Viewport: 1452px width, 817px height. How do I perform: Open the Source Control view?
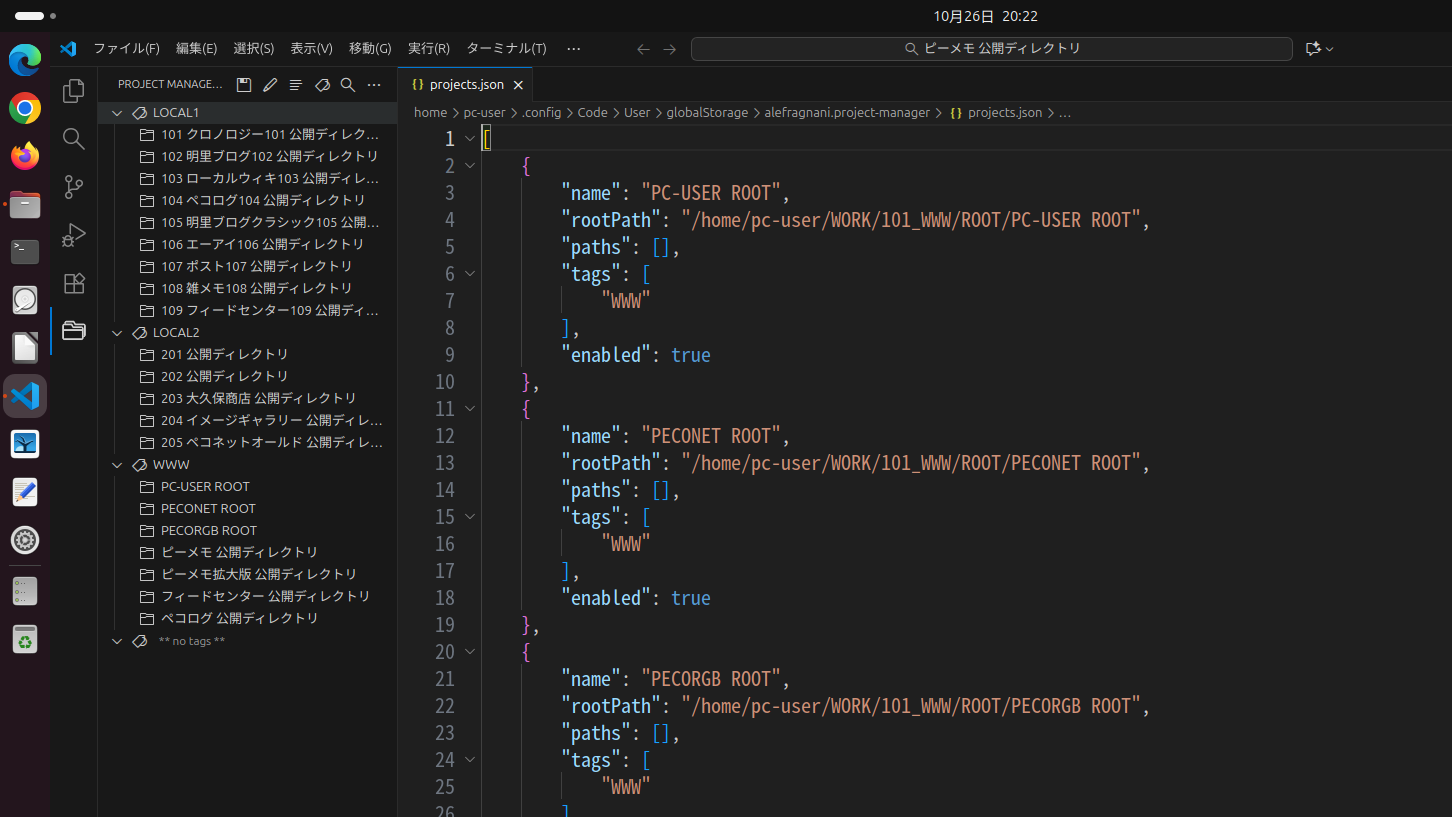tap(73, 187)
